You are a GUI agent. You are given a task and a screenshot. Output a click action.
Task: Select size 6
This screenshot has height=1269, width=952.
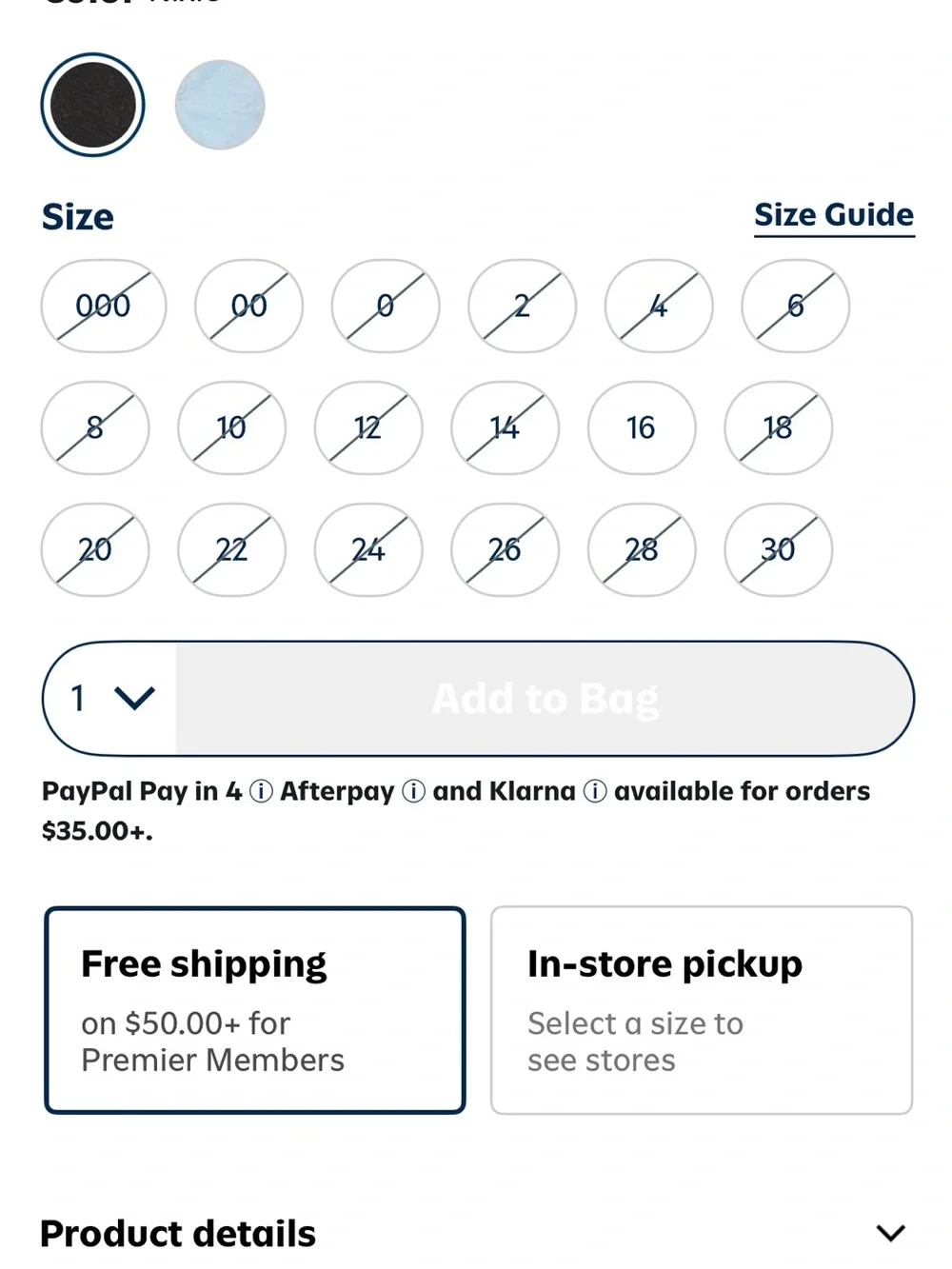(x=796, y=307)
